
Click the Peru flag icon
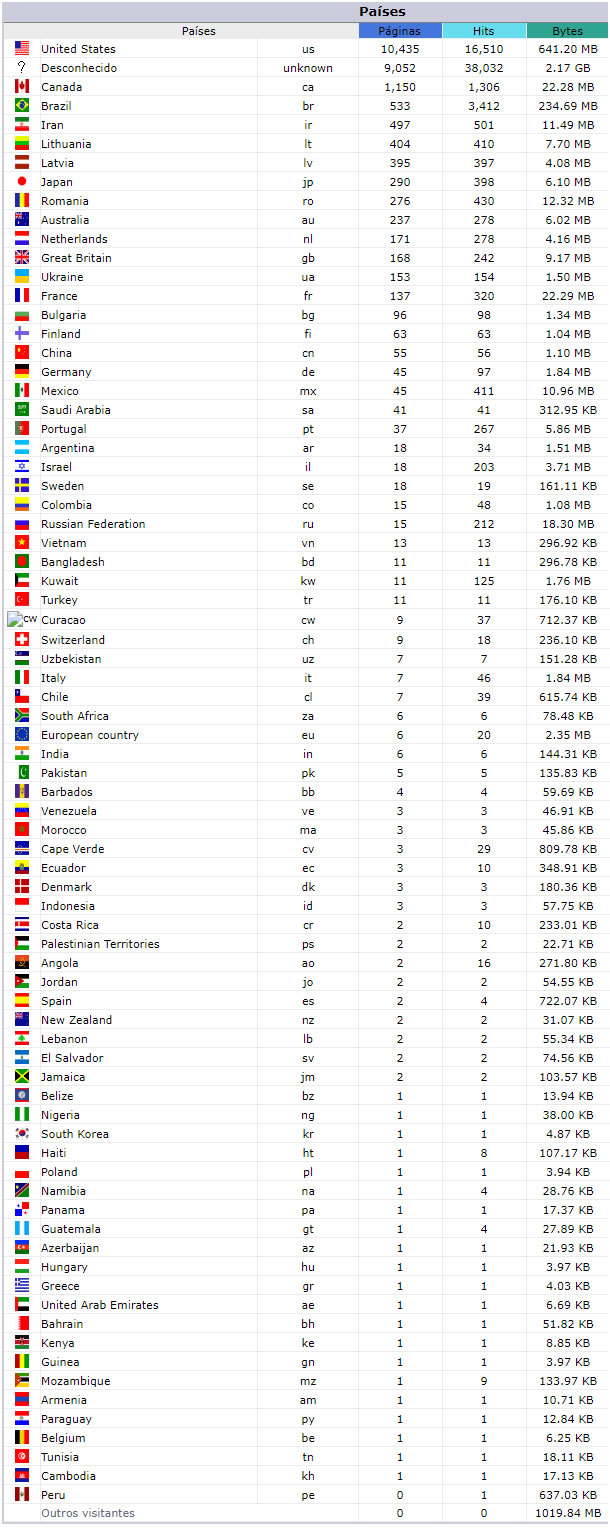pyautogui.click(x=22, y=1494)
